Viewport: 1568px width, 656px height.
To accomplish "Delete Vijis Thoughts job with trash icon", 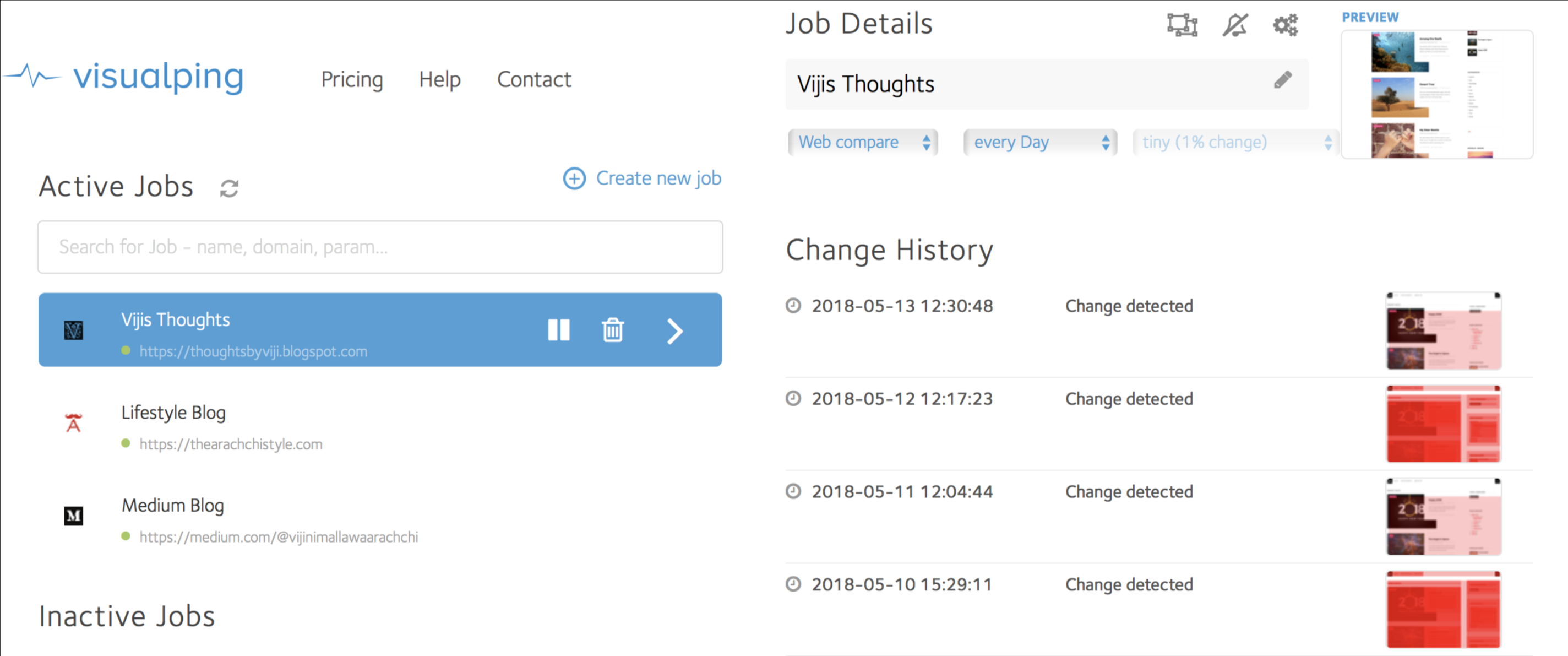I will coord(612,330).
